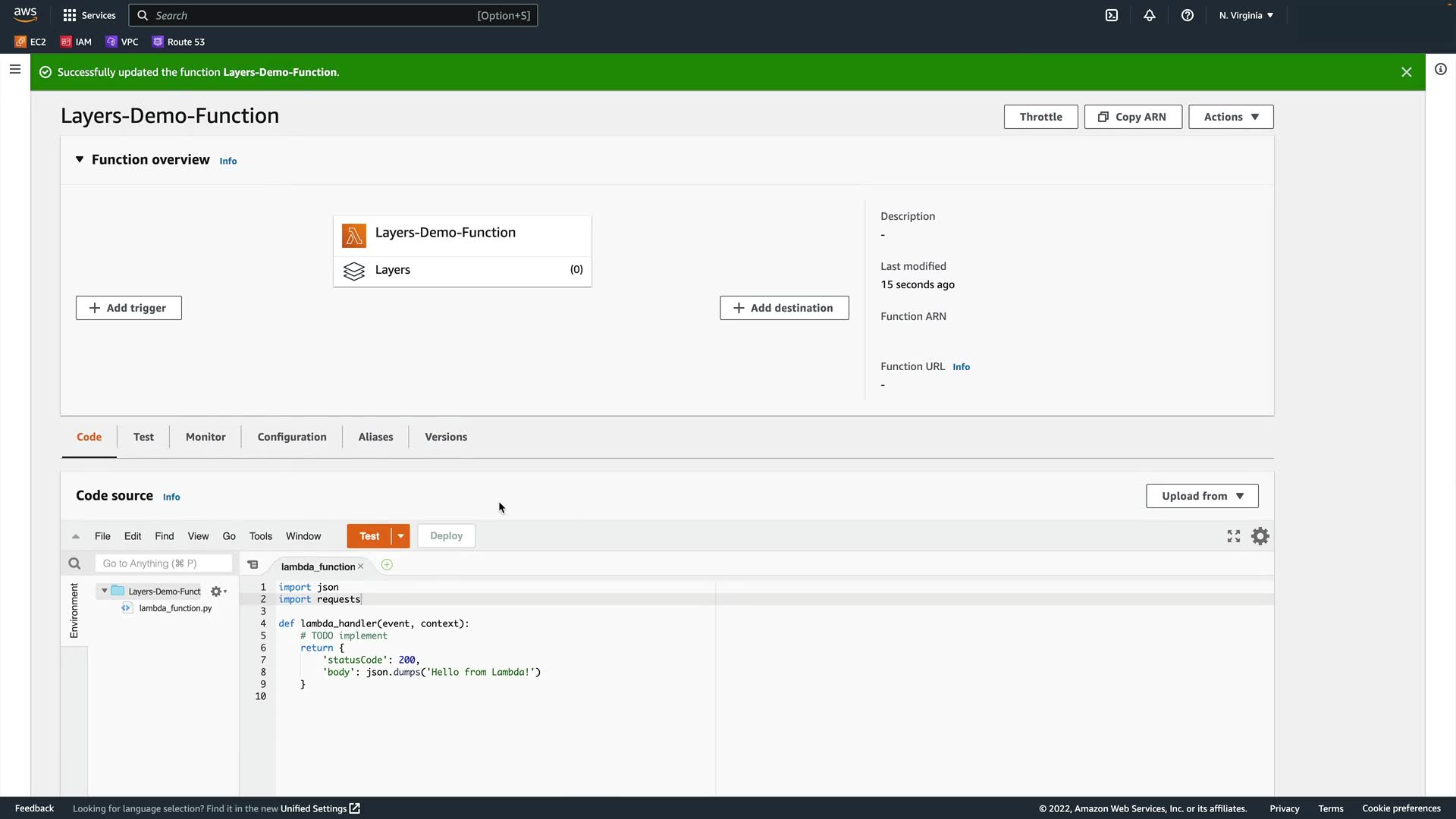Click the Go to Anything field

pos(163,563)
